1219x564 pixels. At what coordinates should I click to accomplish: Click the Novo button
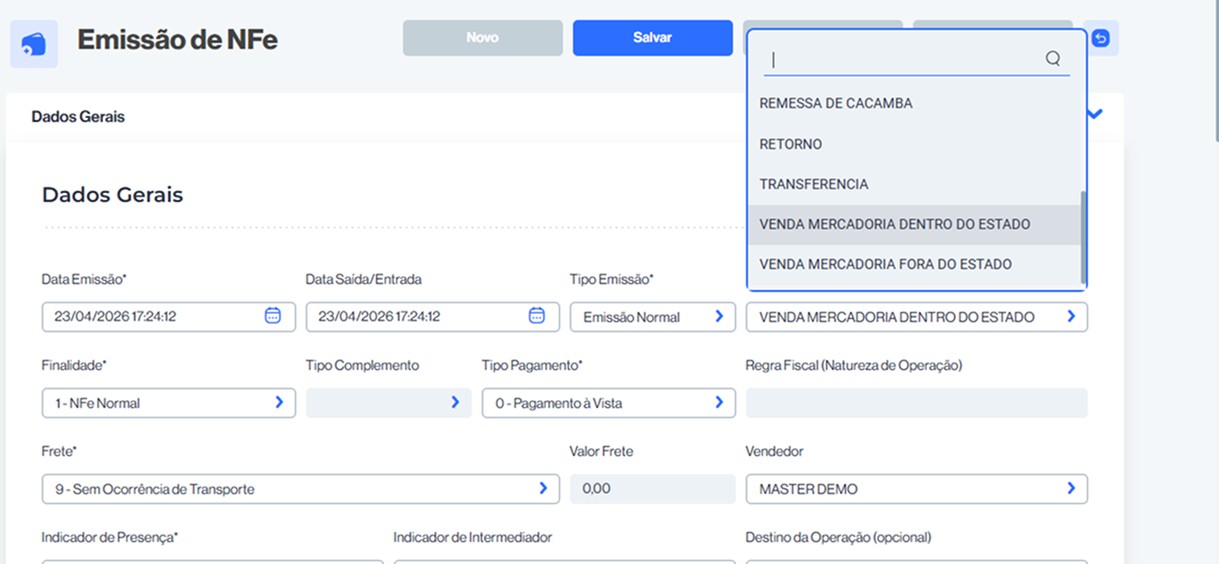click(x=483, y=38)
